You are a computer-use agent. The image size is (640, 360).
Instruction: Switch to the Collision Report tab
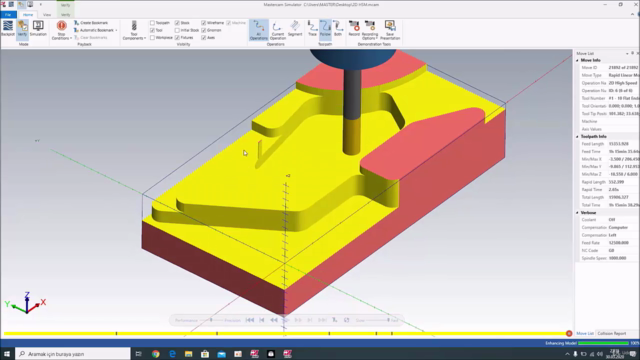(611, 333)
